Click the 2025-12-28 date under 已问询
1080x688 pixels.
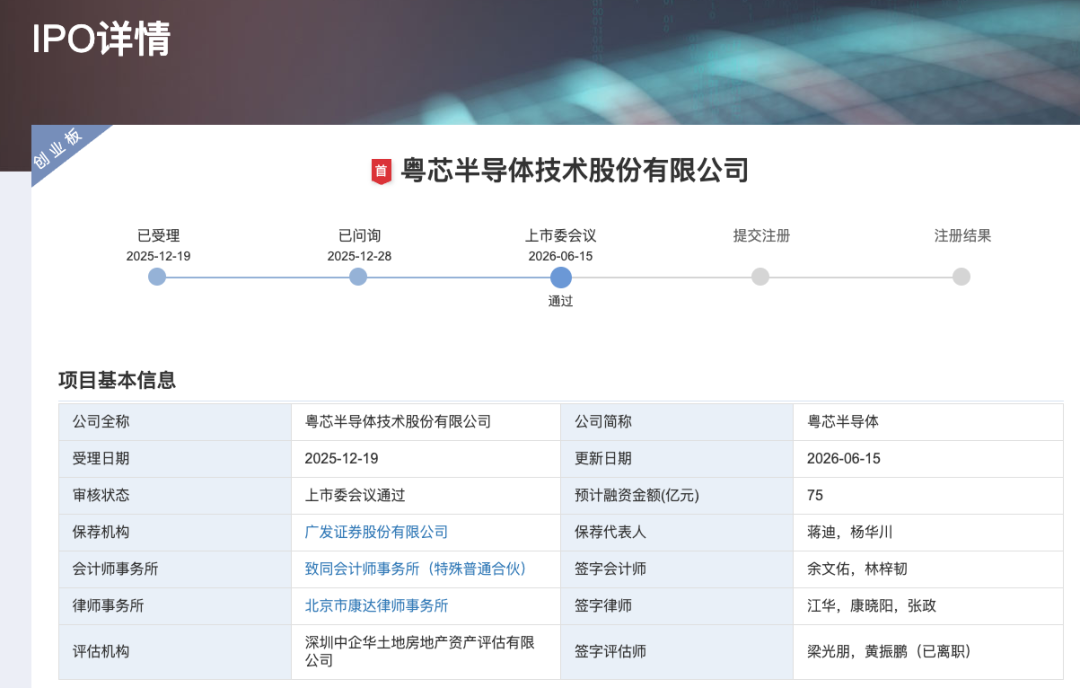pos(359,256)
